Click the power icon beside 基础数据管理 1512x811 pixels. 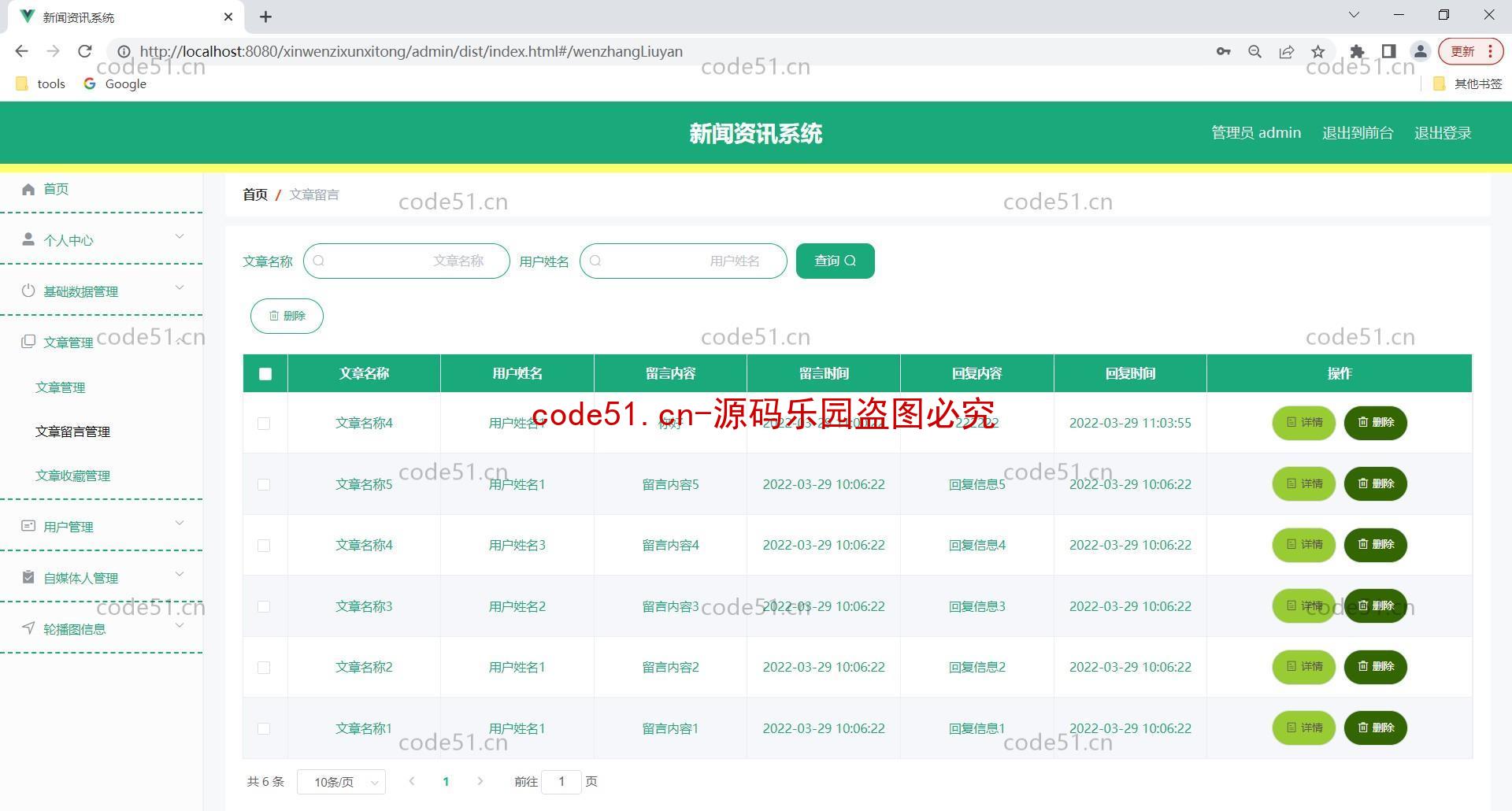[28, 291]
